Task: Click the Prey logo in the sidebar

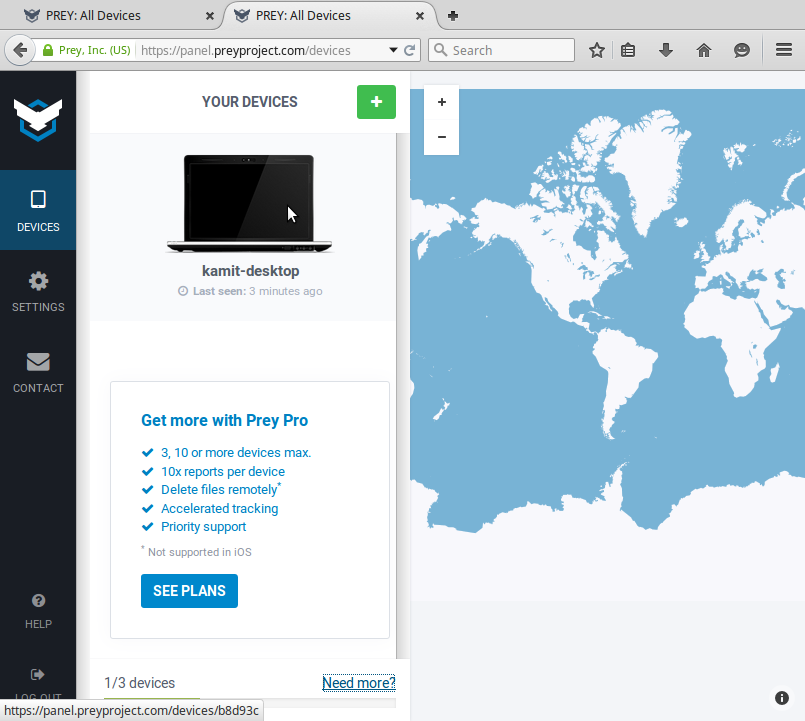Action: click(x=38, y=120)
